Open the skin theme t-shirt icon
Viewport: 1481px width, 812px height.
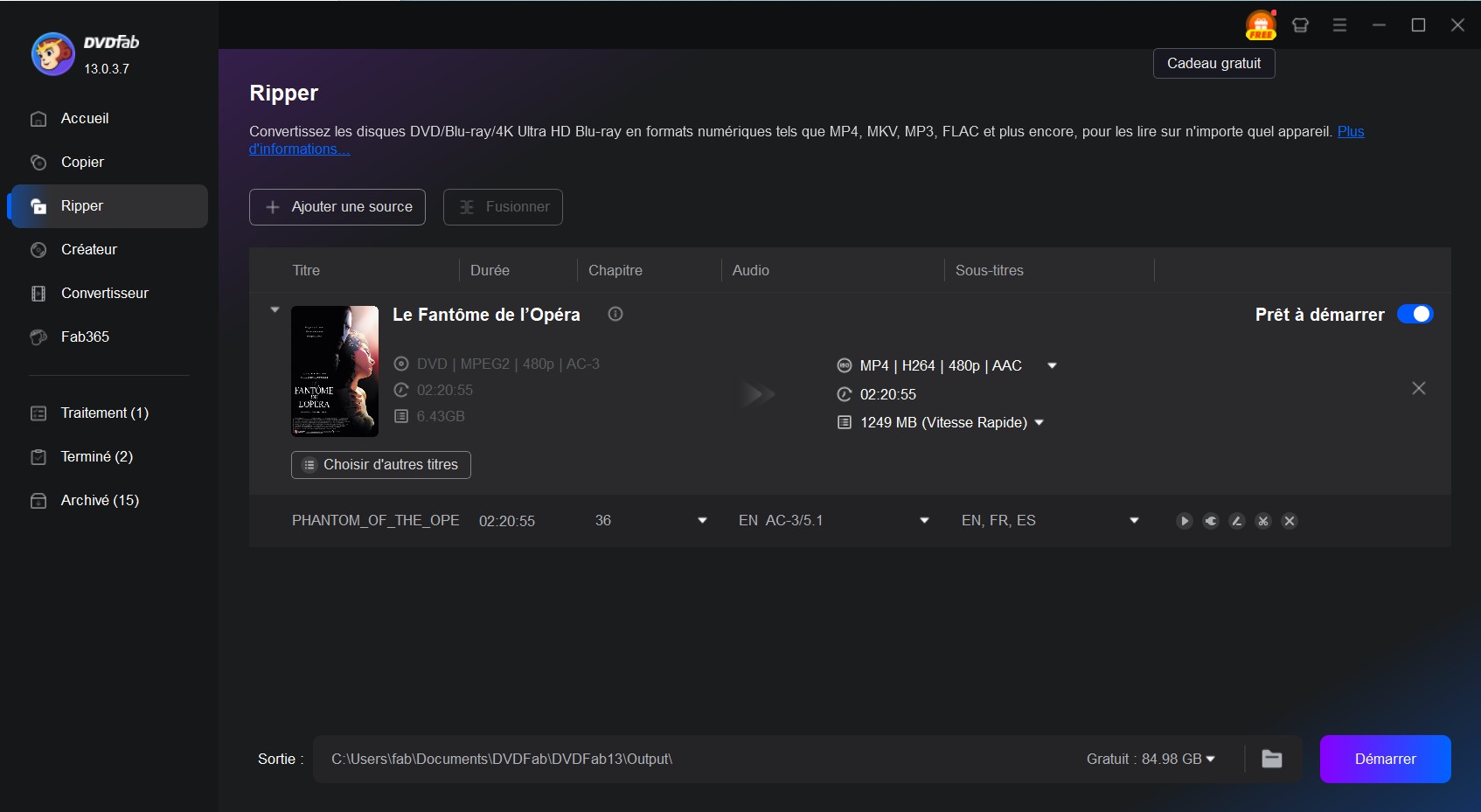pyautogui.click(x=1300, y=25)
